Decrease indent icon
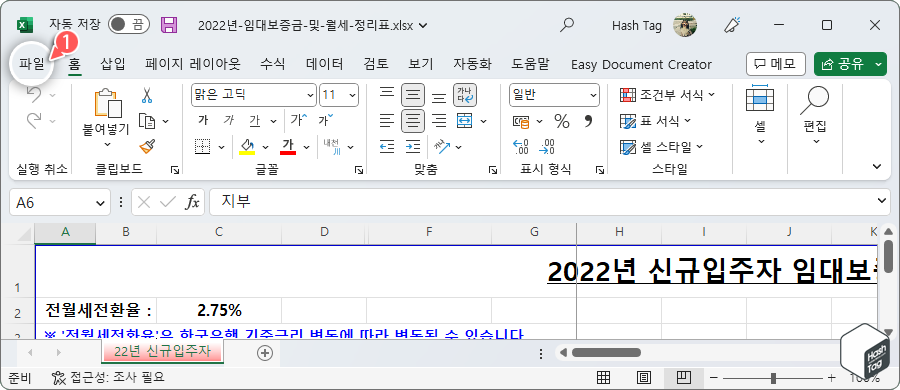The height and width of the screenshot is (390, 900). click(387, 147)
